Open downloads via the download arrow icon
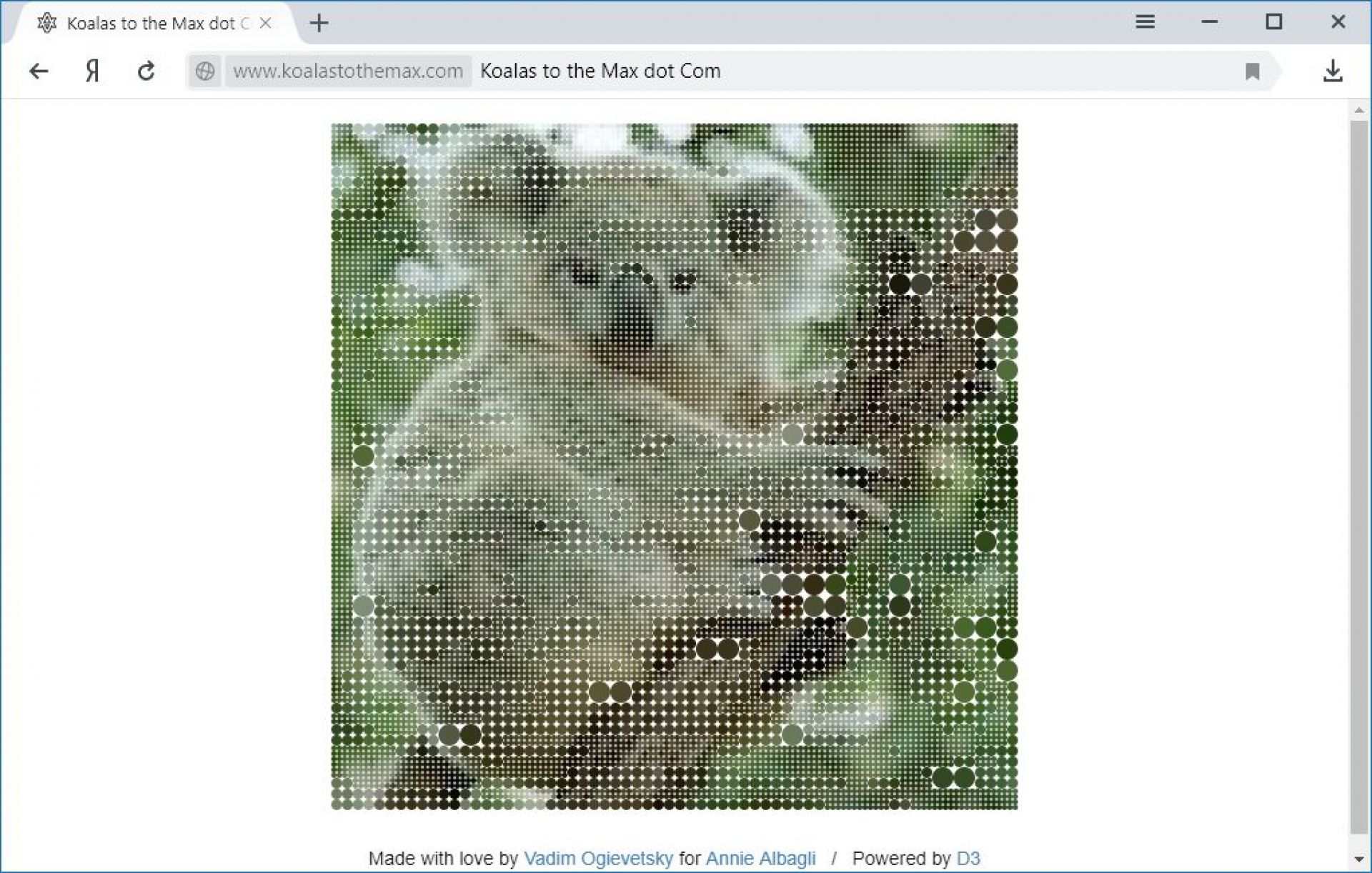The height and width of the screenshot is (873, 1372). point(1333,71)
